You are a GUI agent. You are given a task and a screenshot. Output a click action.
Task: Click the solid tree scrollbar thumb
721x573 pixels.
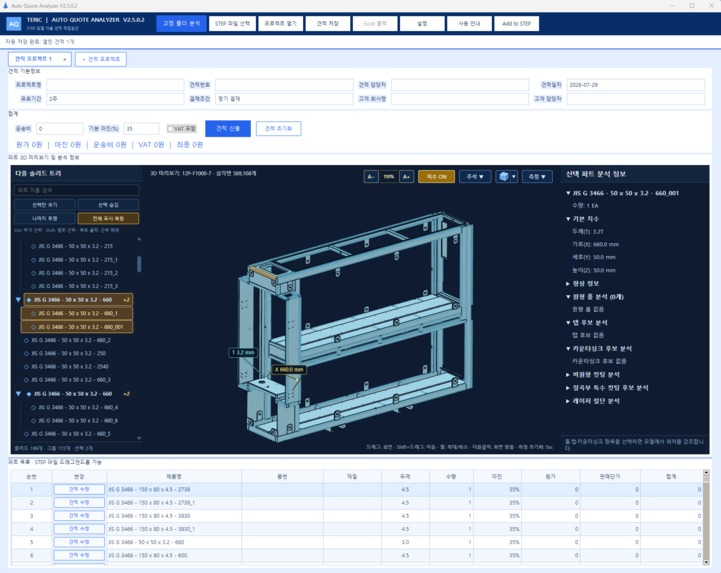(x=139, y=264)
